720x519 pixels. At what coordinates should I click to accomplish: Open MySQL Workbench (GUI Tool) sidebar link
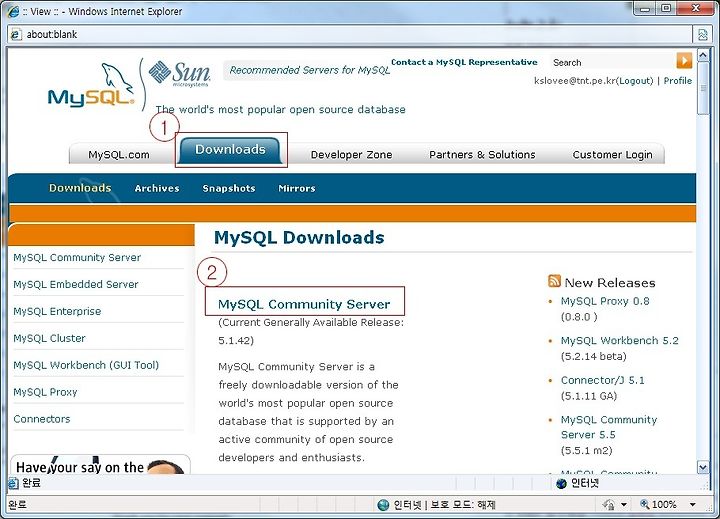86,365
